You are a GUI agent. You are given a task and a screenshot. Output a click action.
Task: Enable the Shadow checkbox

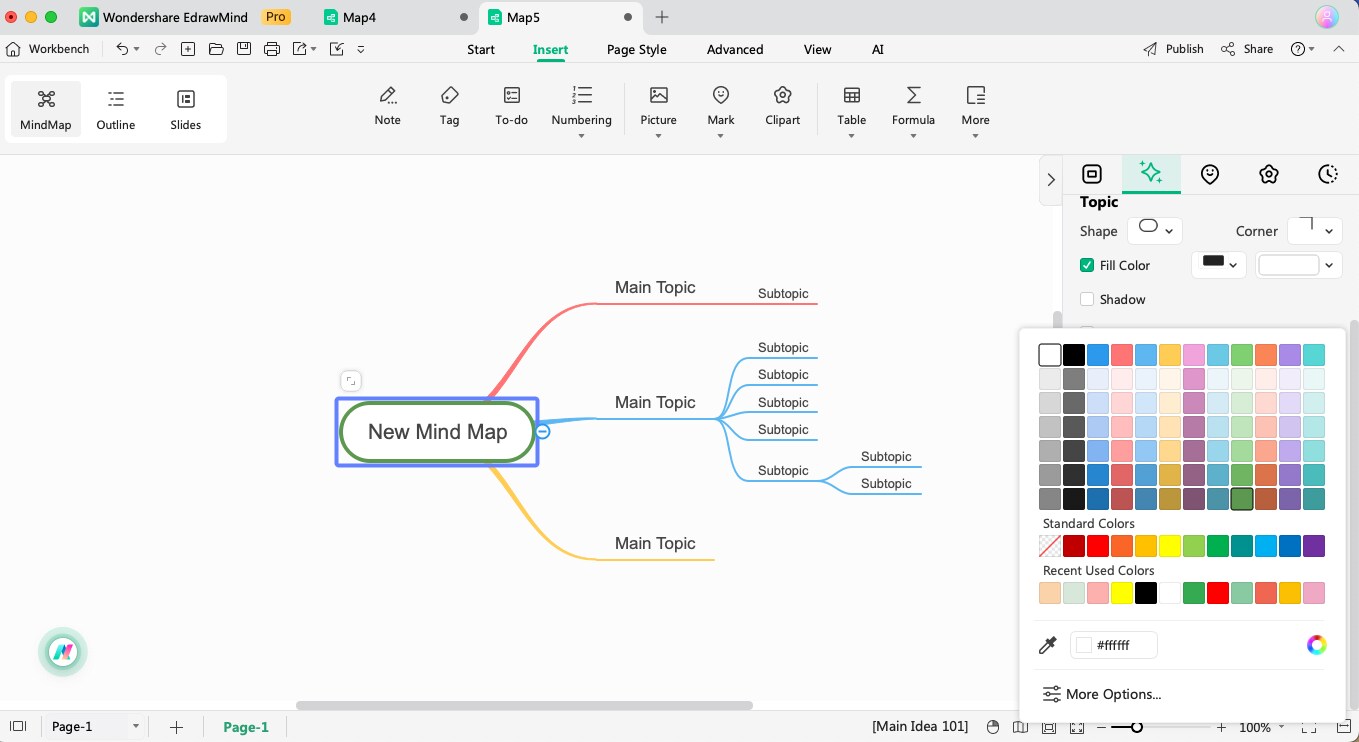[1087, 299]
